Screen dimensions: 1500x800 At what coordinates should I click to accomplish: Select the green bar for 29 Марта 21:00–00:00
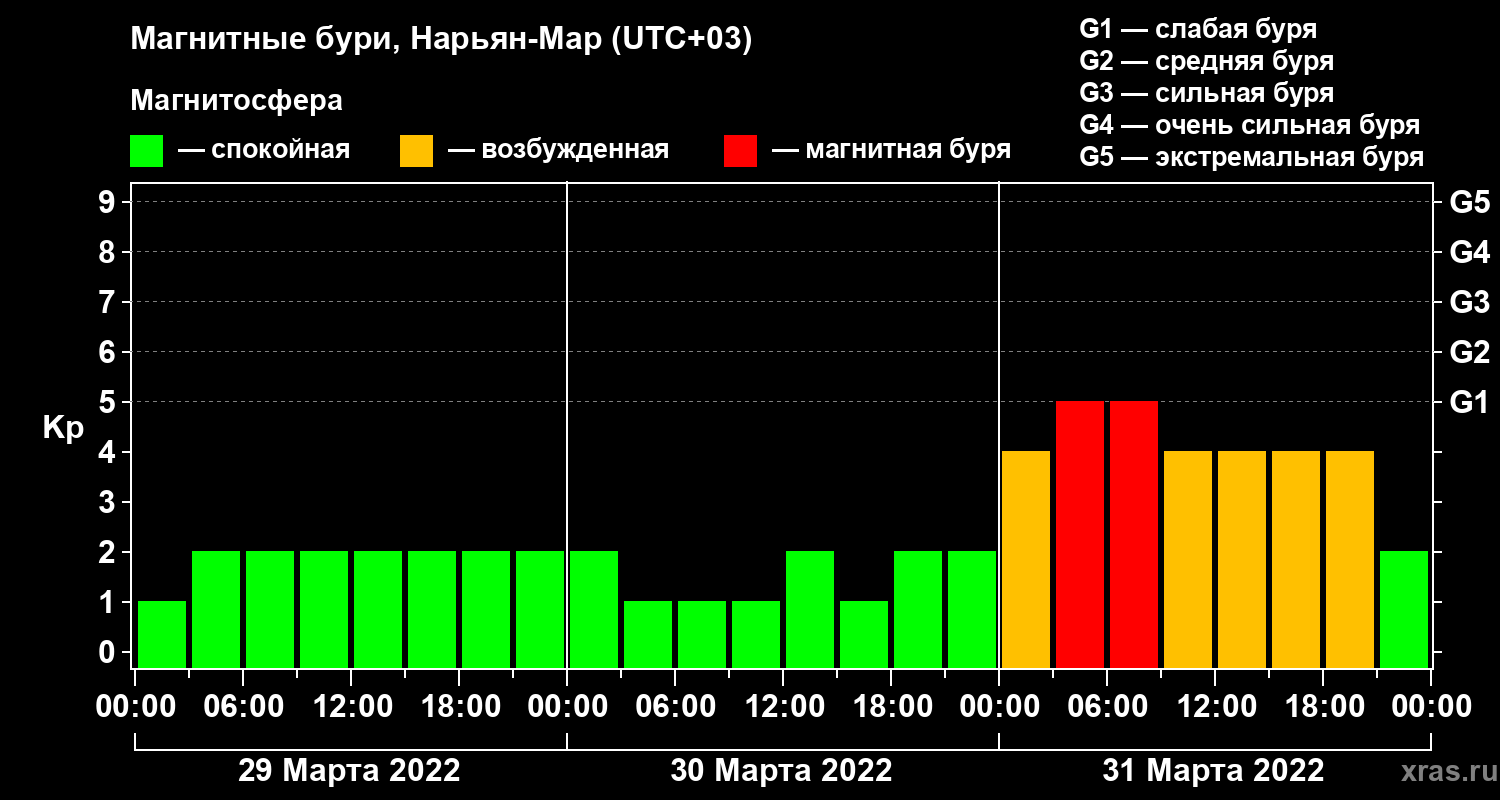(540, 609)
